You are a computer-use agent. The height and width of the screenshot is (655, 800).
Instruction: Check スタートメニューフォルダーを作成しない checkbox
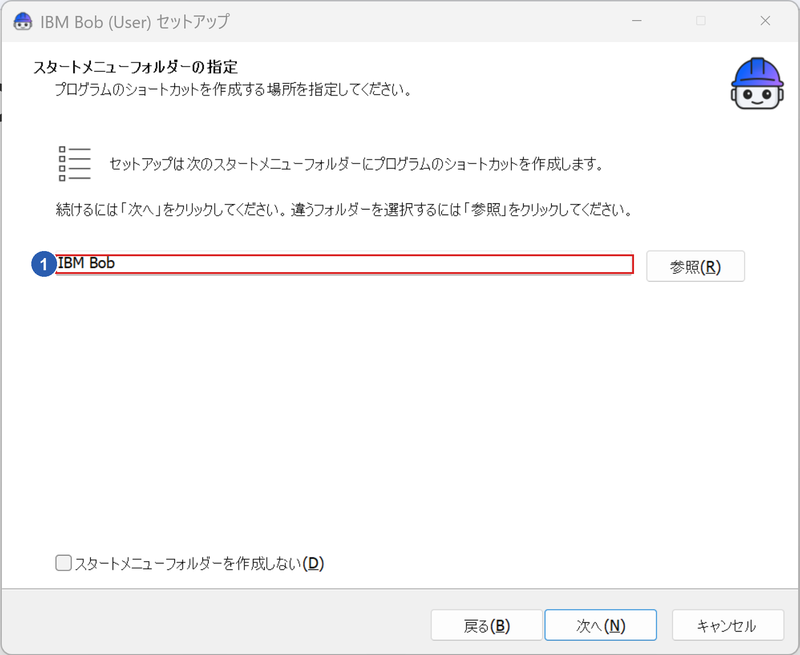tap(63, 563)
